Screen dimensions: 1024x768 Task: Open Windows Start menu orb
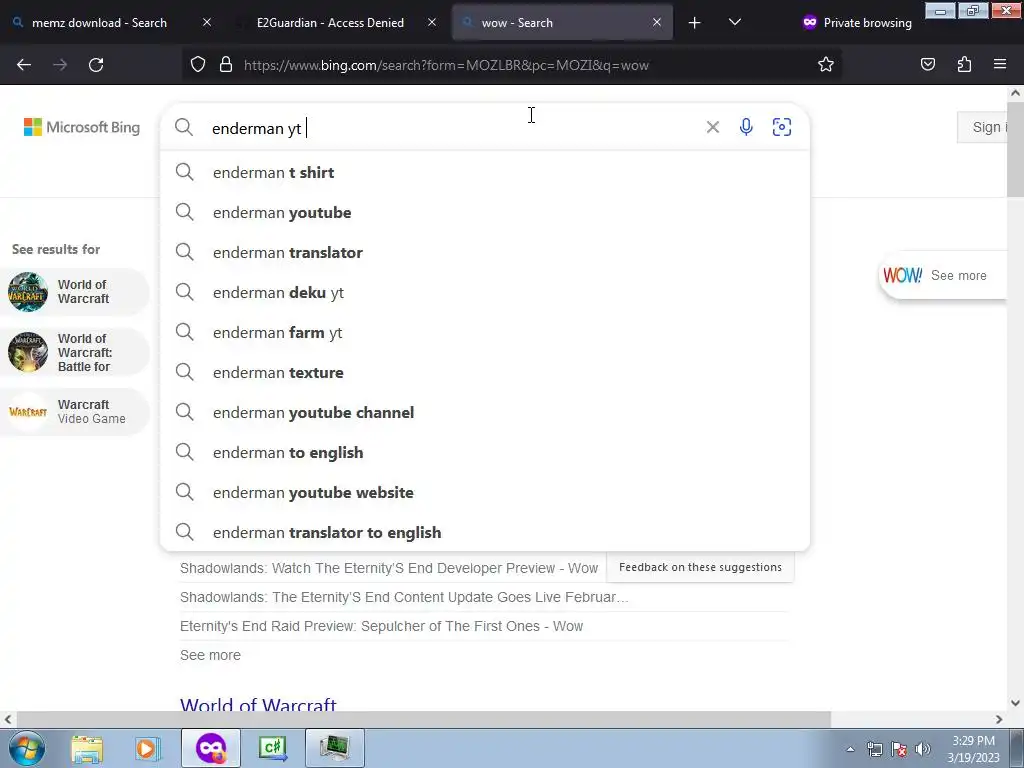[x=26, y=748]
